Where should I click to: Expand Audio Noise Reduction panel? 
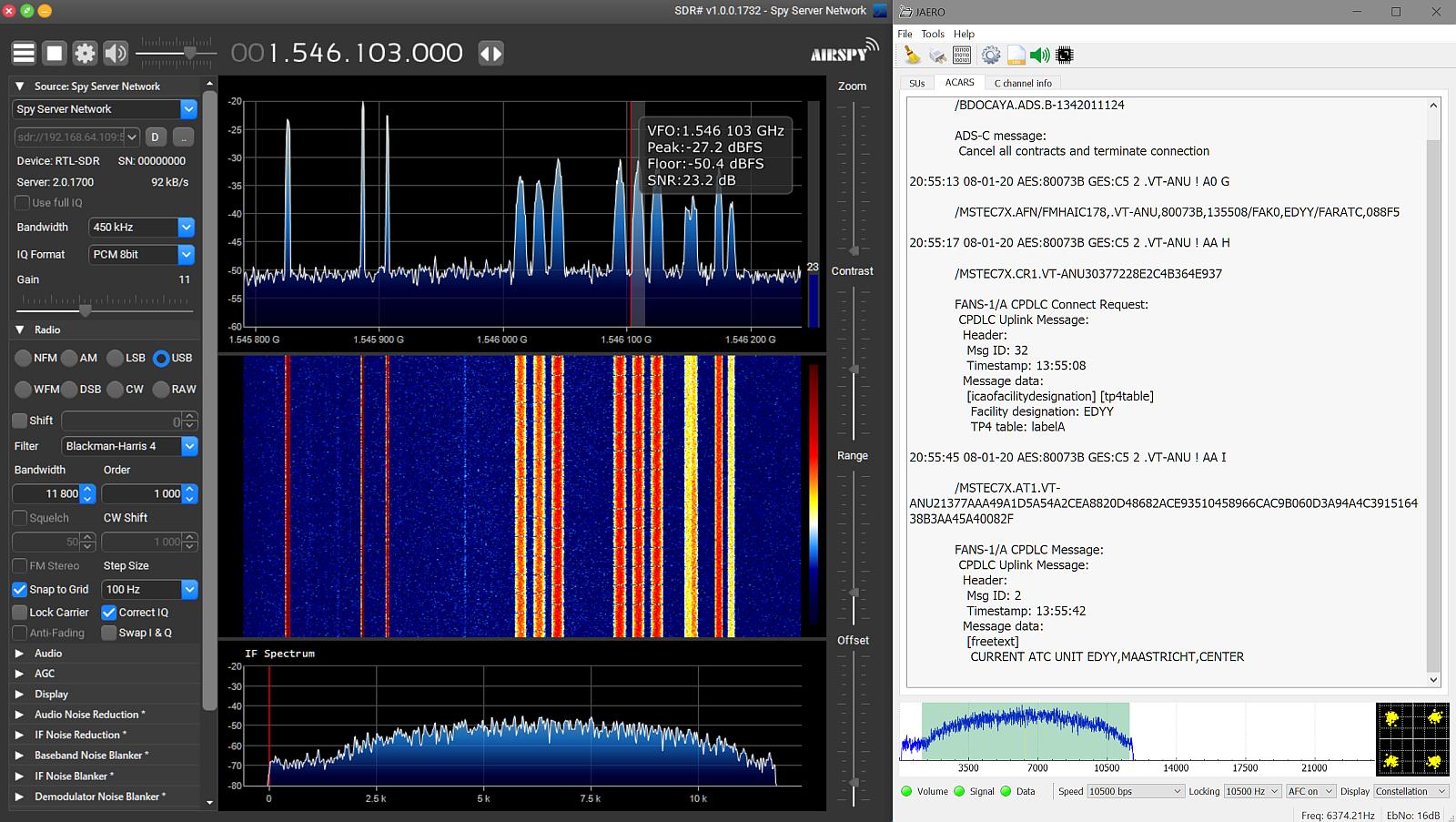coord(20,715)
